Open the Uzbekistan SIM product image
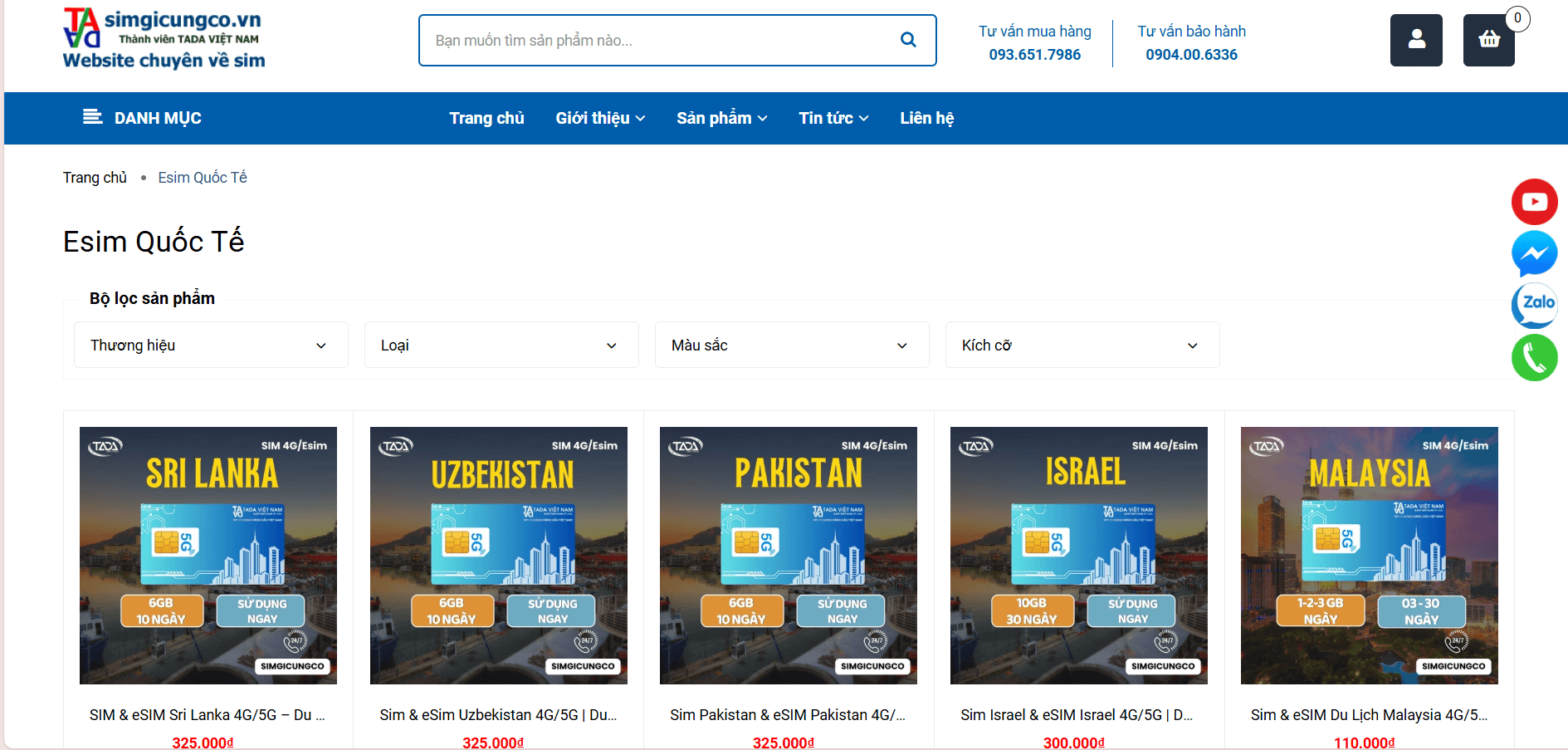Image resolution: width=1568 pixels, height=750 pixels. [x=499, y=556]
